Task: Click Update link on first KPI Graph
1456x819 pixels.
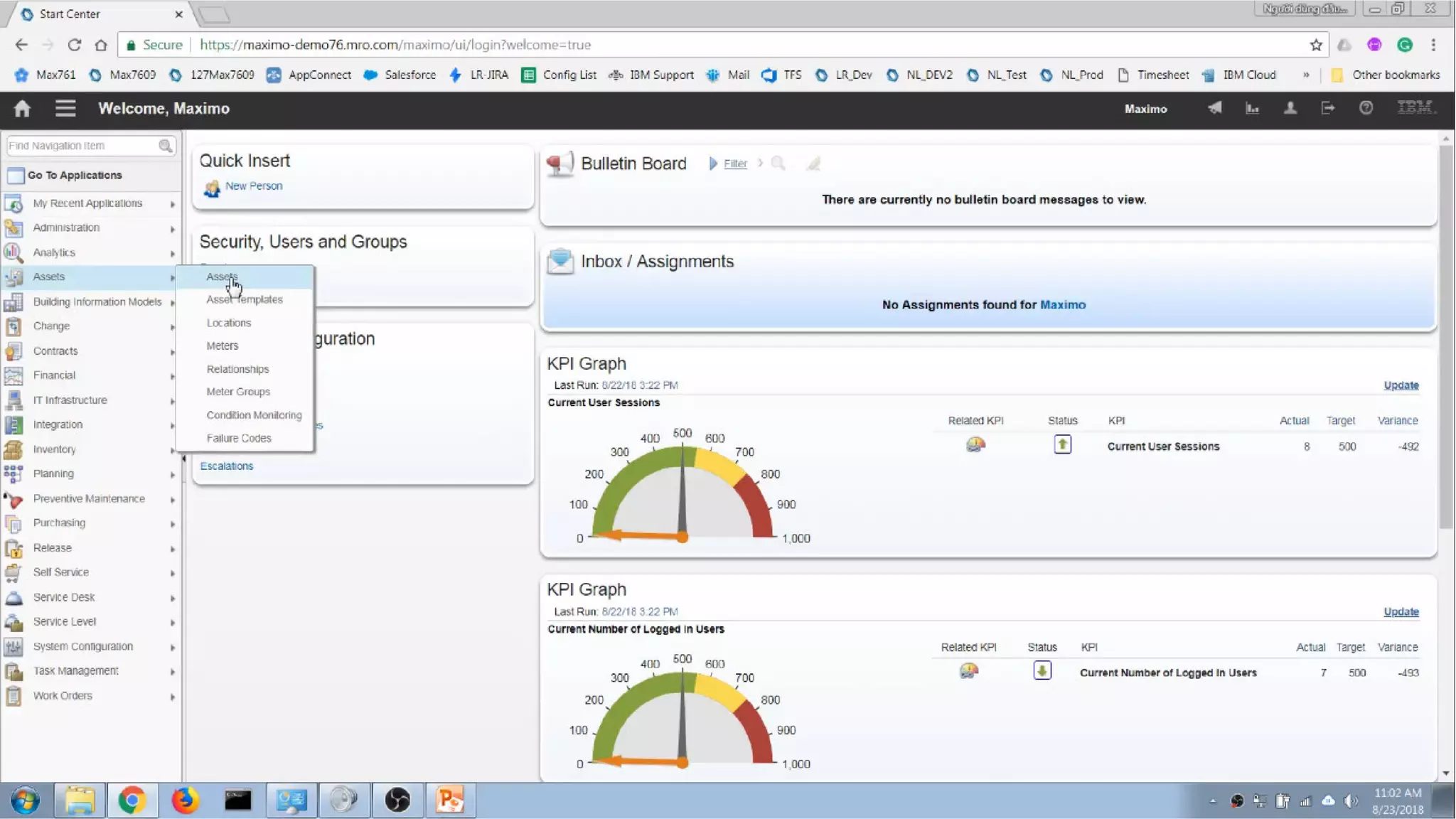Action: tap(1401, 385)
